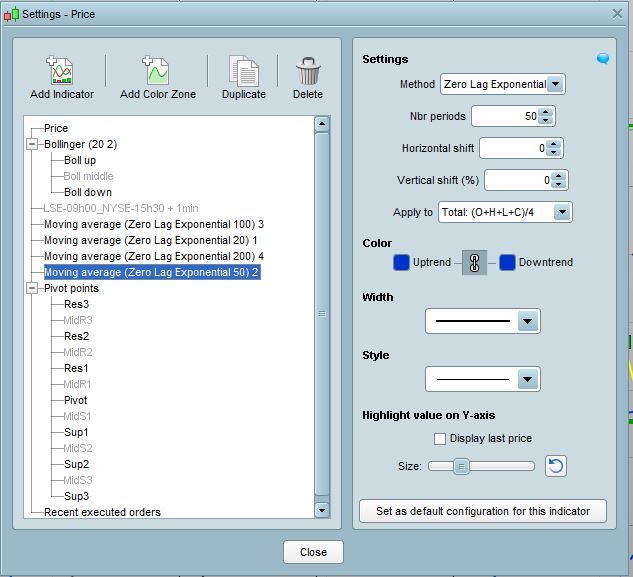Screen dimensions: 633x577
Task: Select the greyed MidS3 item
Action: pos(78,480)
